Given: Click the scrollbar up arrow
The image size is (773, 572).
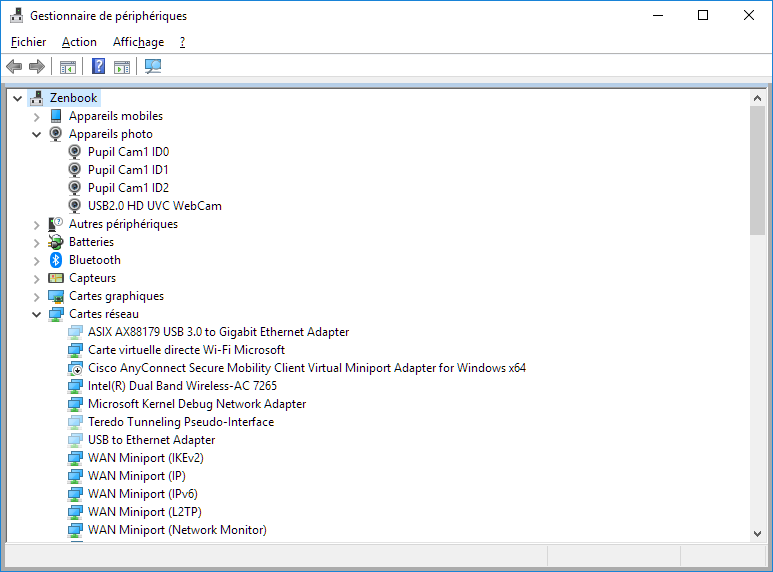Looking at the screenshot, I should click(757, 98).
